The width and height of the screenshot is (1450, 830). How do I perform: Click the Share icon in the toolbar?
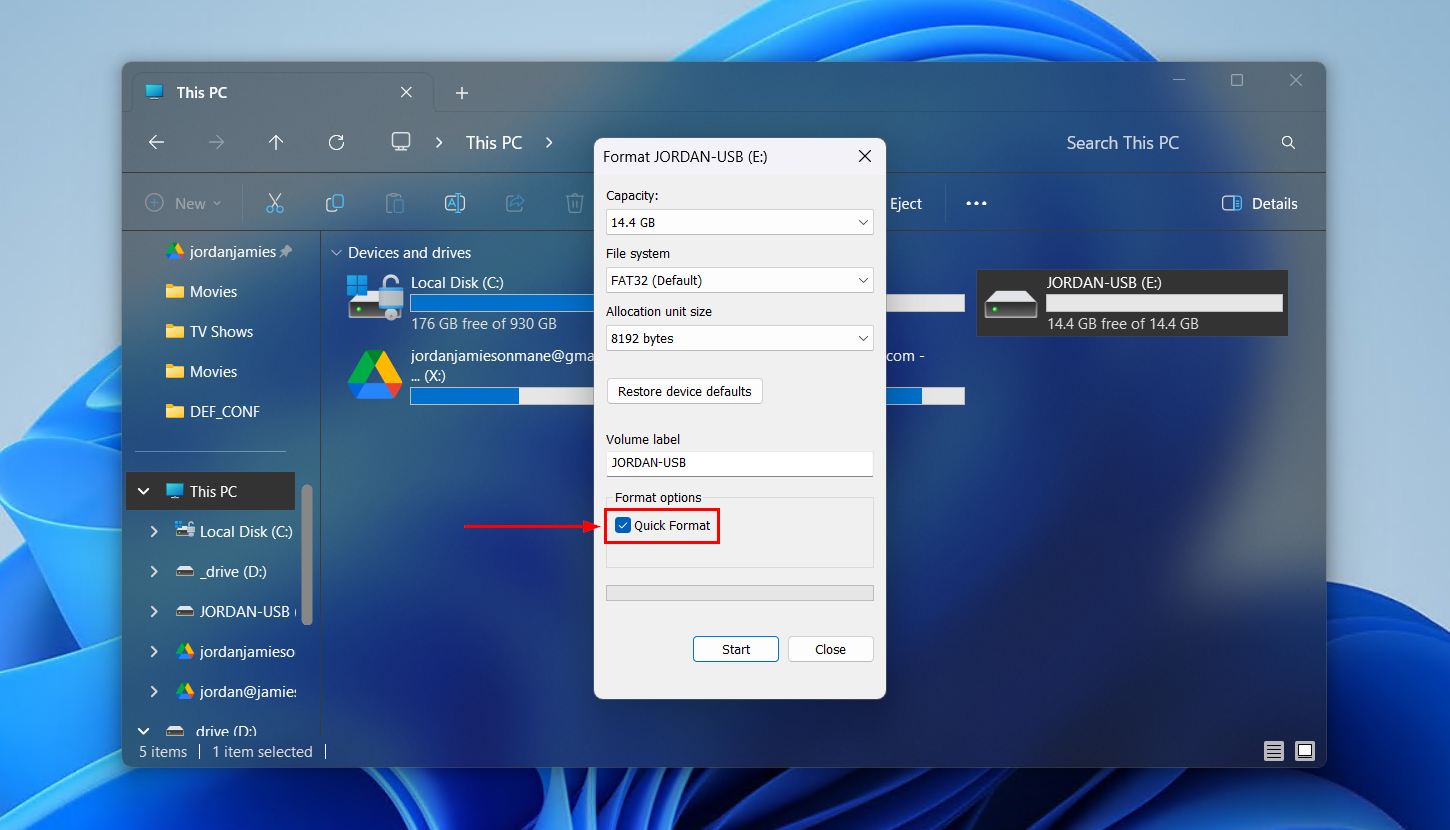pyautogui.click(x=514, y=202)
